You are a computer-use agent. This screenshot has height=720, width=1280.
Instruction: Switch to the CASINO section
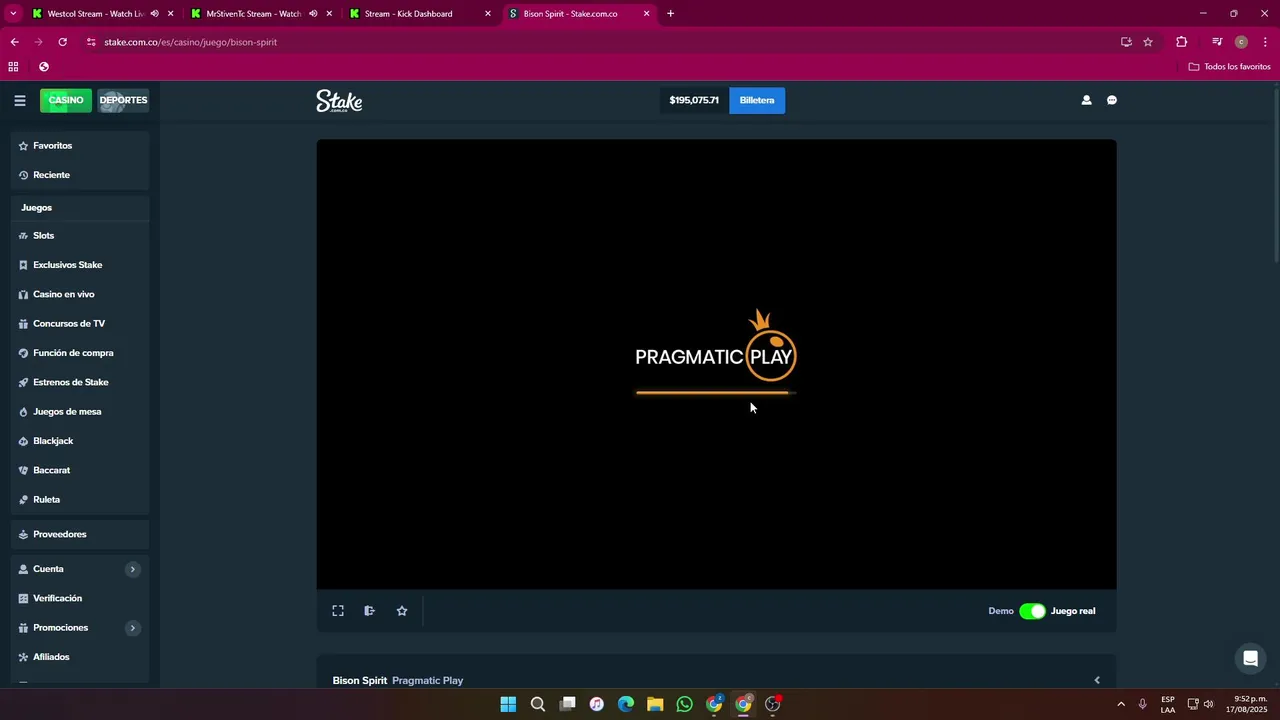pos(66,100)
